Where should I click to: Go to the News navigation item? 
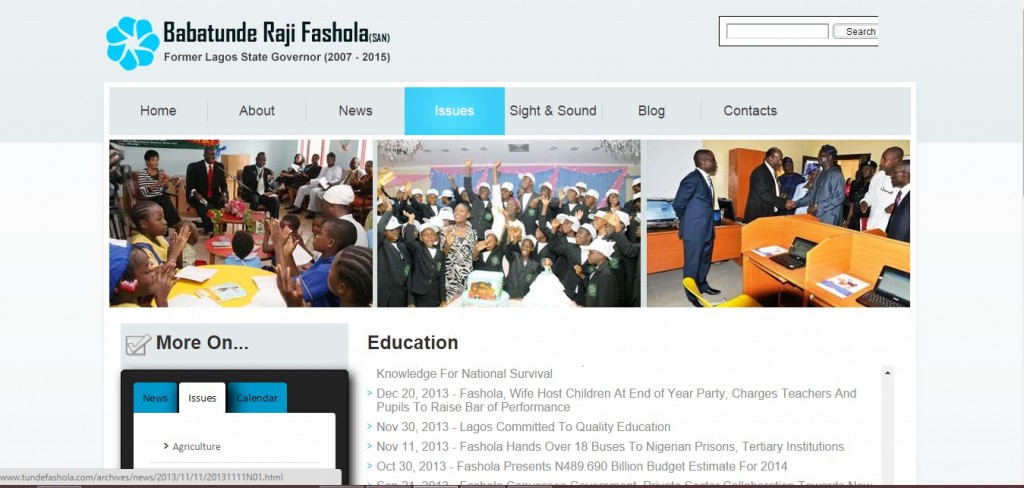[x=355, y=111]
